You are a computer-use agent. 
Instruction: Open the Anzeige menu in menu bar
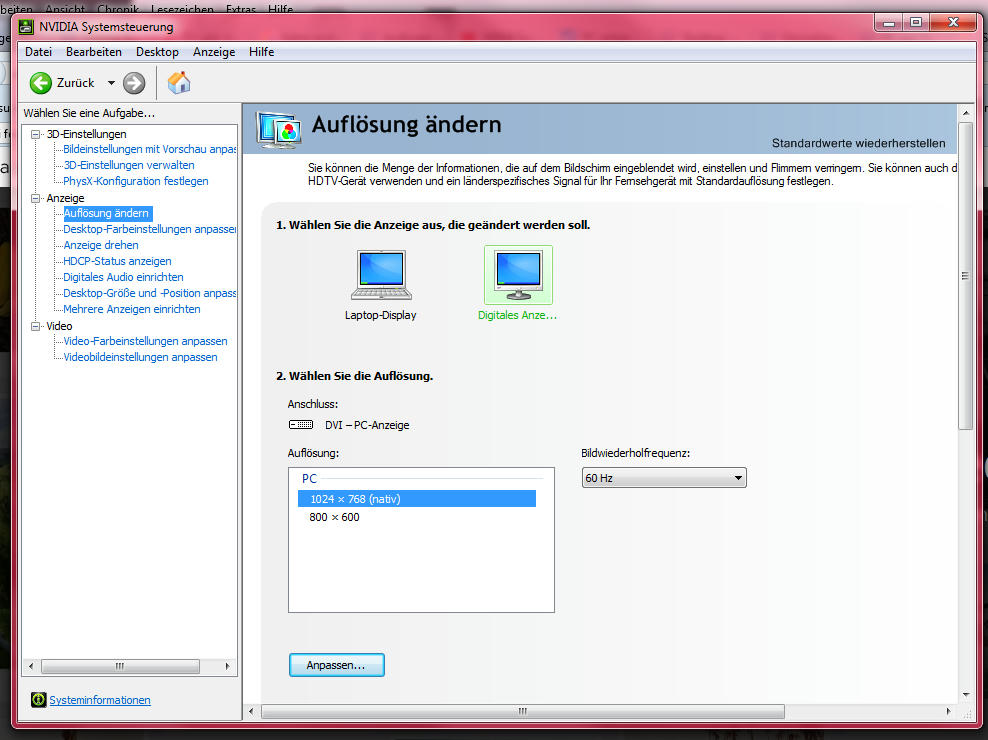pos(214,52)
